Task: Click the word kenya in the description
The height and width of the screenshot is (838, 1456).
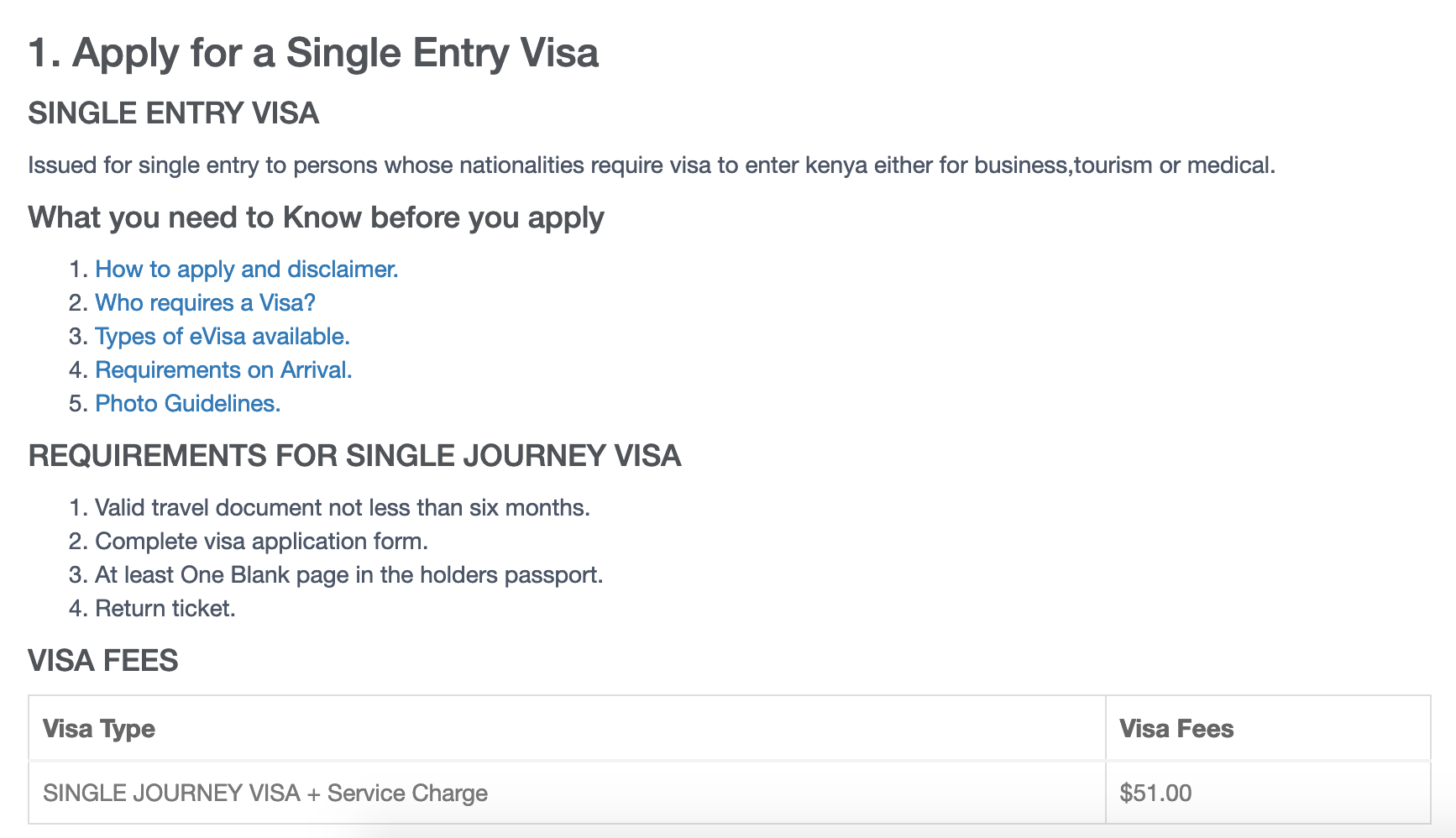Action: [835, 165]
